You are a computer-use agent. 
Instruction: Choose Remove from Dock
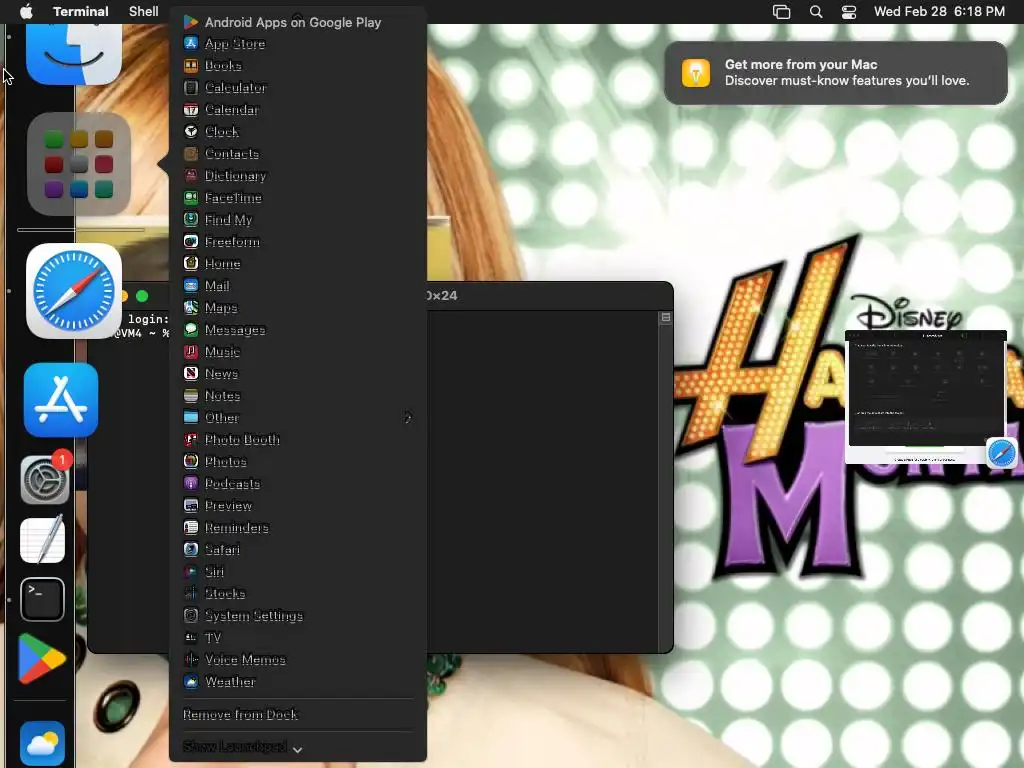tap(298, 714)
